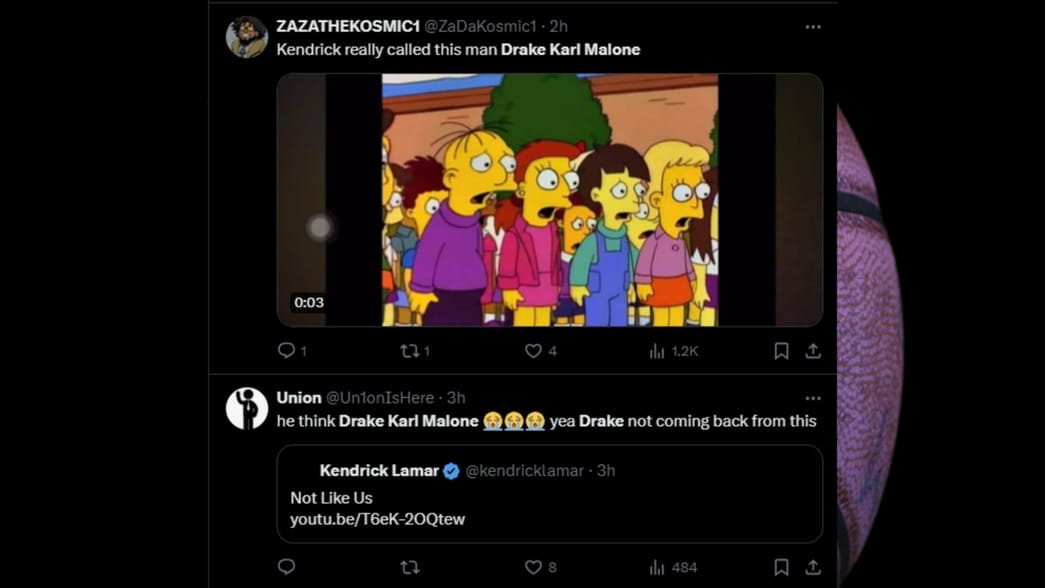This screenshot has width=1045, height=588.
Task: Share Union's tweet
Action: (x=813, y=567)
